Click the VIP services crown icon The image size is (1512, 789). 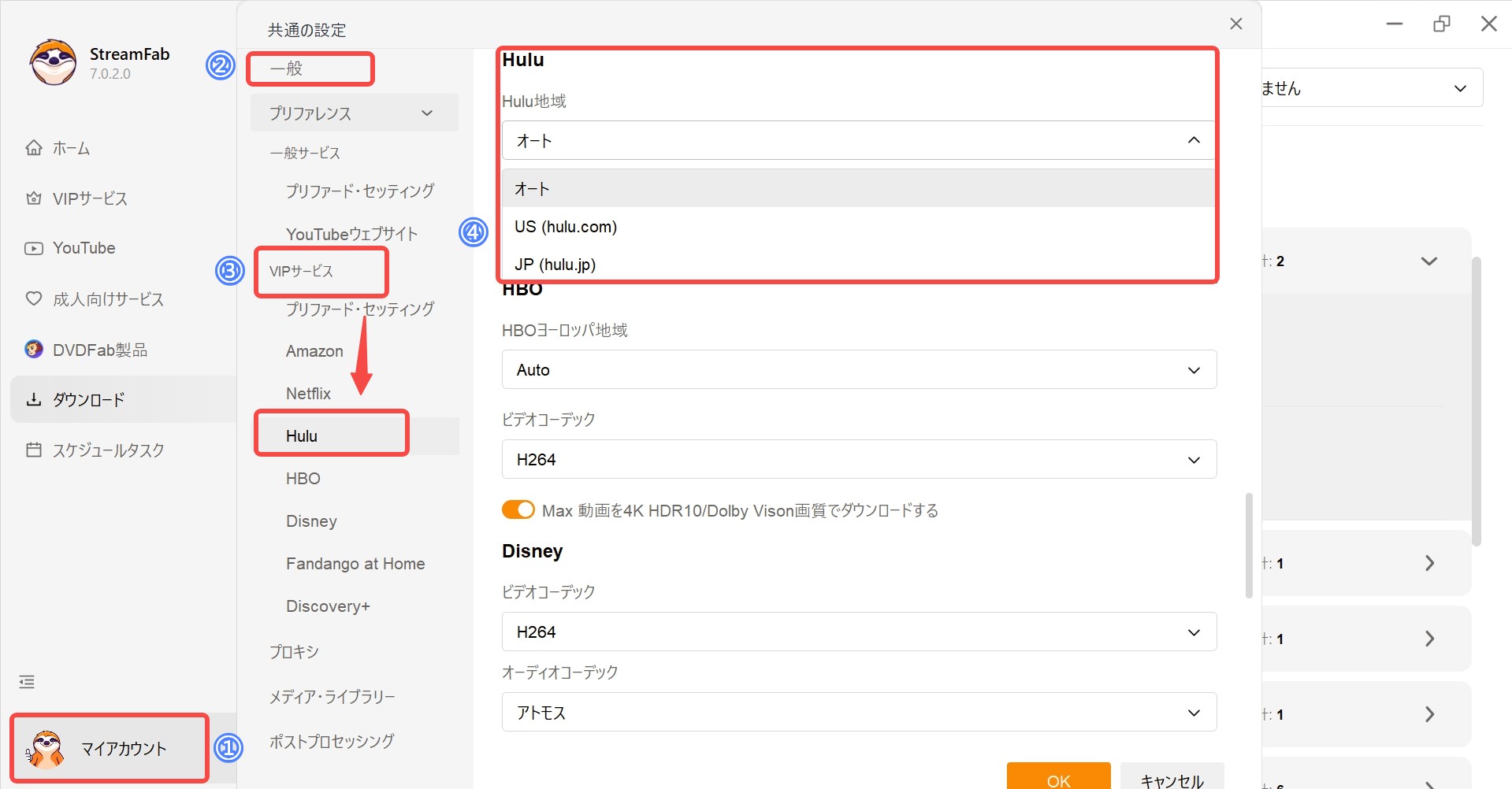[34, 198]
